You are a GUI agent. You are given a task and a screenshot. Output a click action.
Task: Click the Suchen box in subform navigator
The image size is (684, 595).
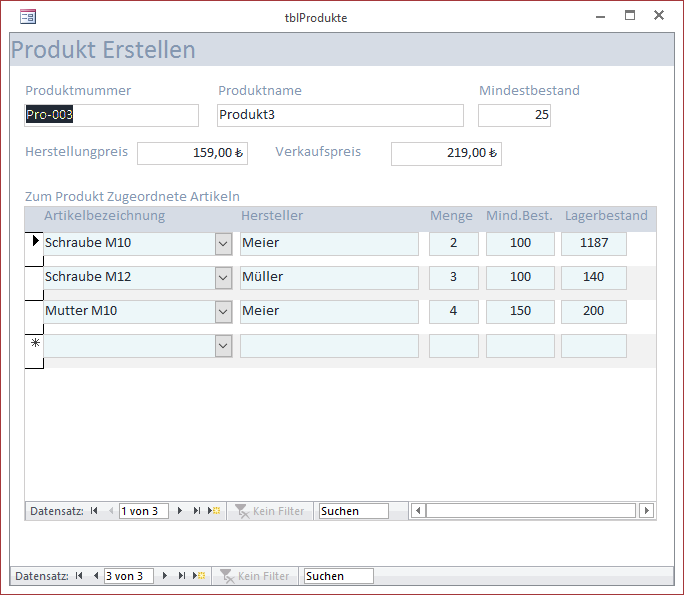tap(354, 511)
